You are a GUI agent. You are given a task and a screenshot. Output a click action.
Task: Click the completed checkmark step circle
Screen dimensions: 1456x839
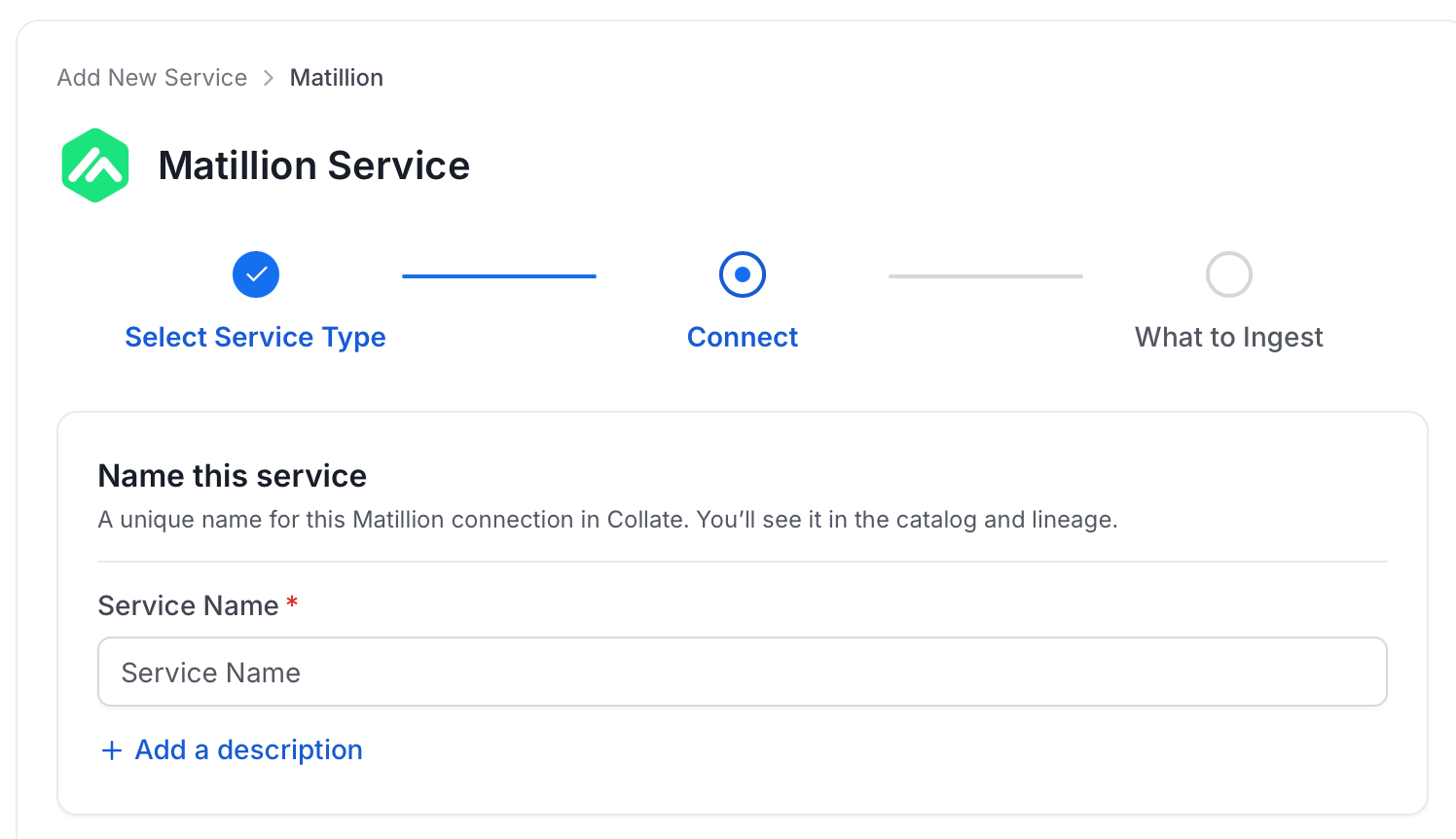click(x=256, y=274)
